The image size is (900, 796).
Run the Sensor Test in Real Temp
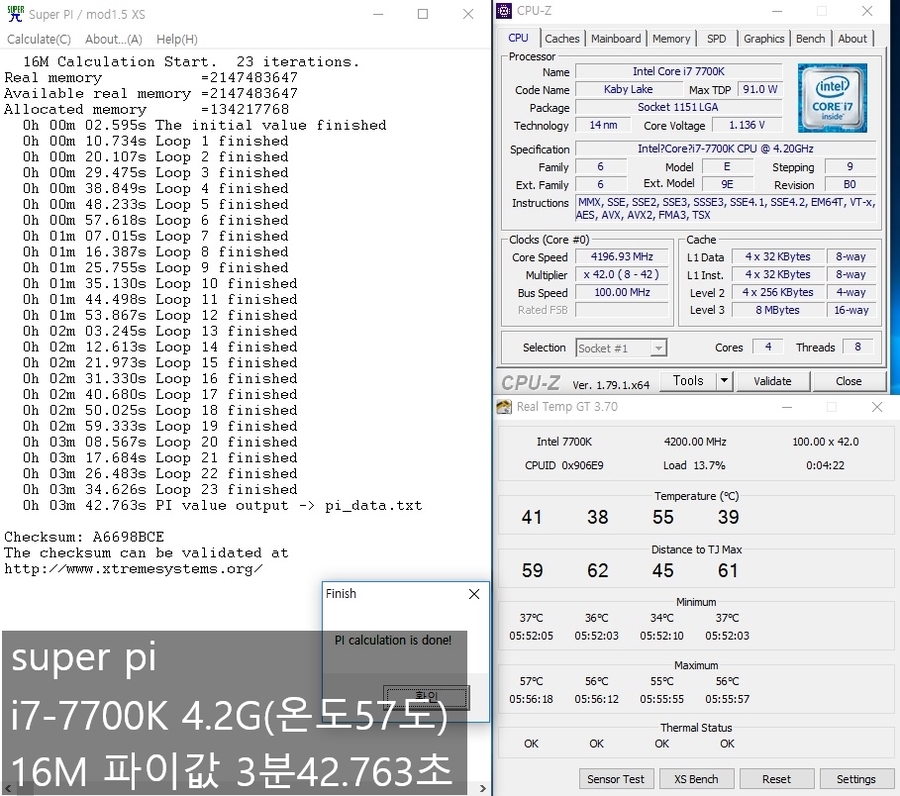(x=615, y=779)
